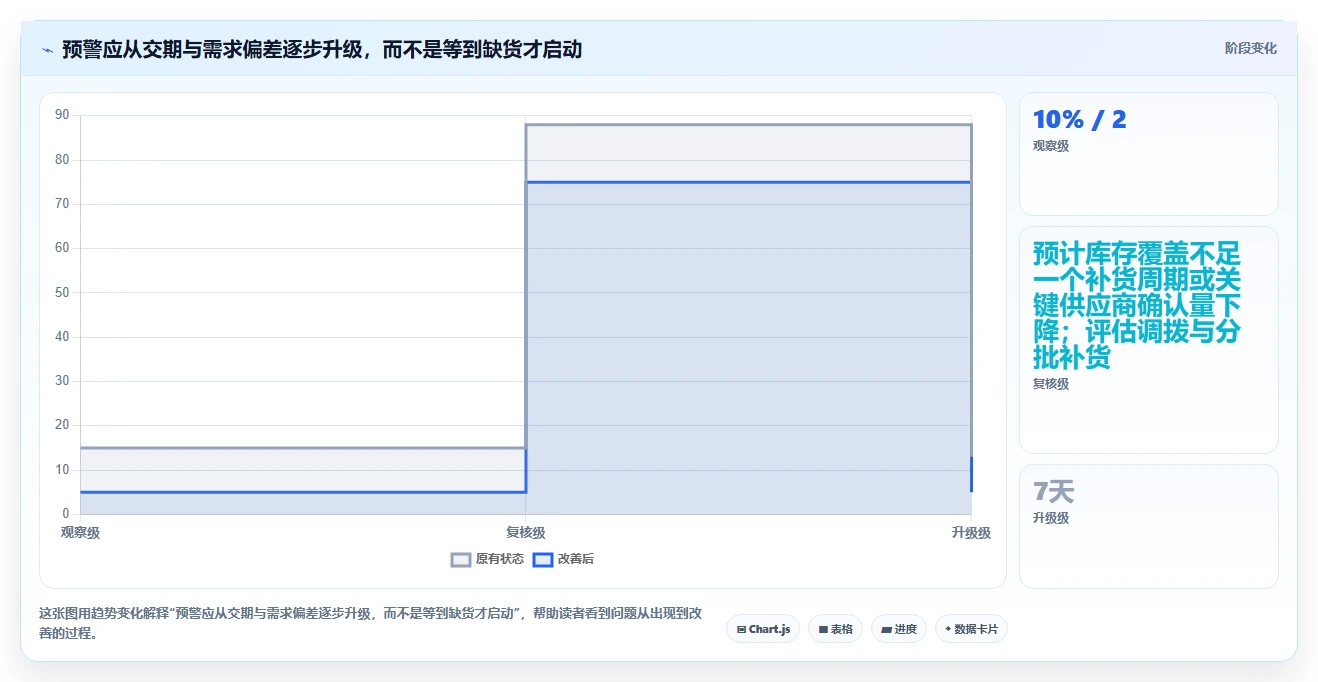1318x682 pixels.
Task: Click the lightning icon beside the title
Action: 47,49
